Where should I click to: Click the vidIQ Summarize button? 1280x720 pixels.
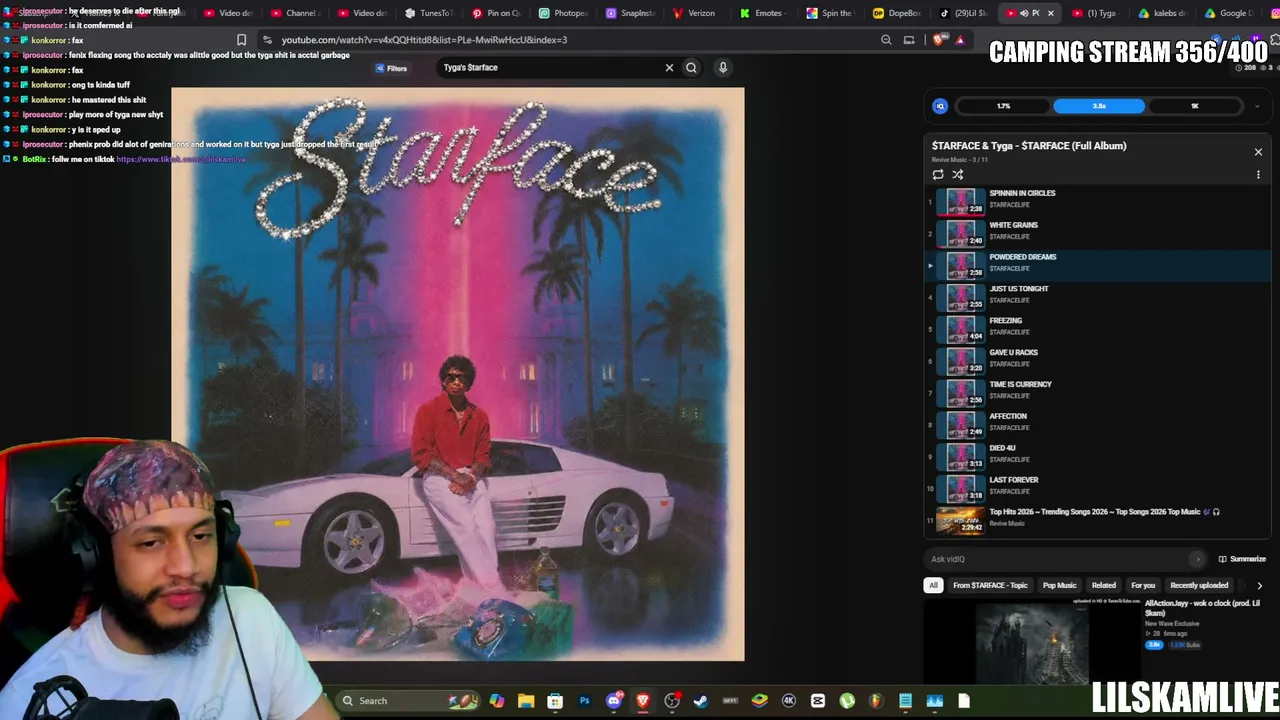(x=1242, y=559)
